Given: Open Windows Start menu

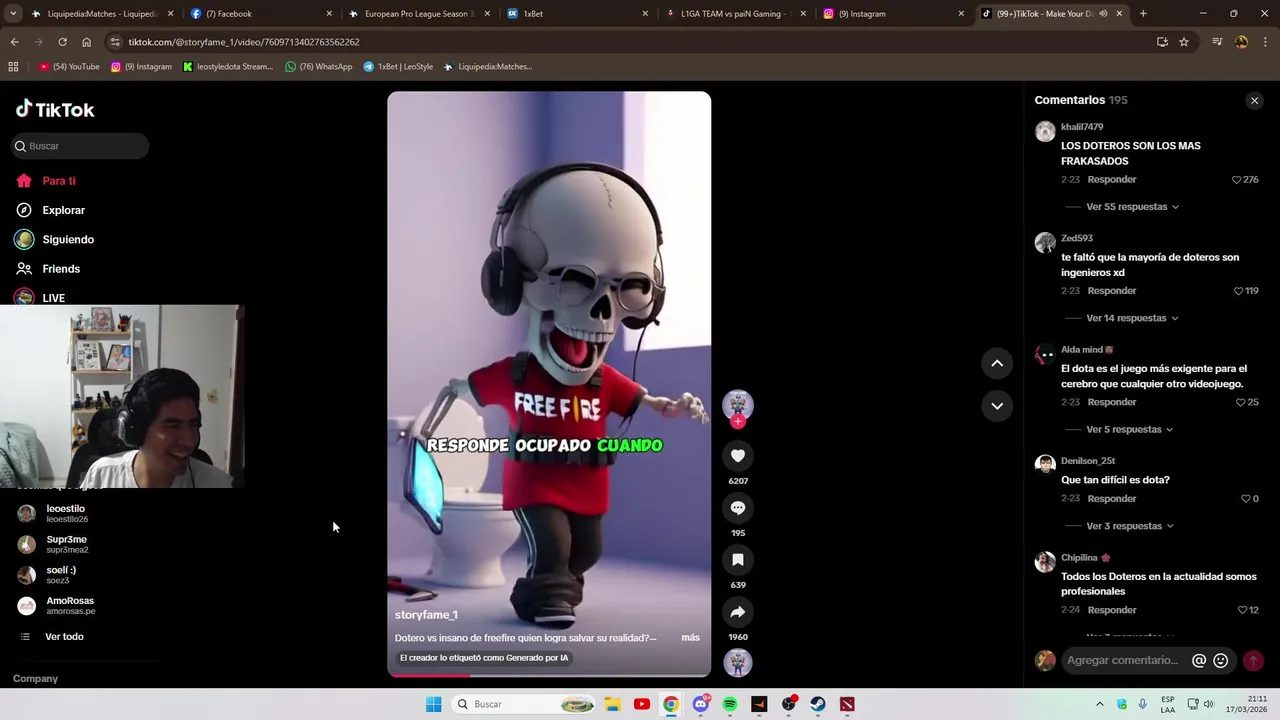Looking at the screenshot, I should tap(433, 704).
